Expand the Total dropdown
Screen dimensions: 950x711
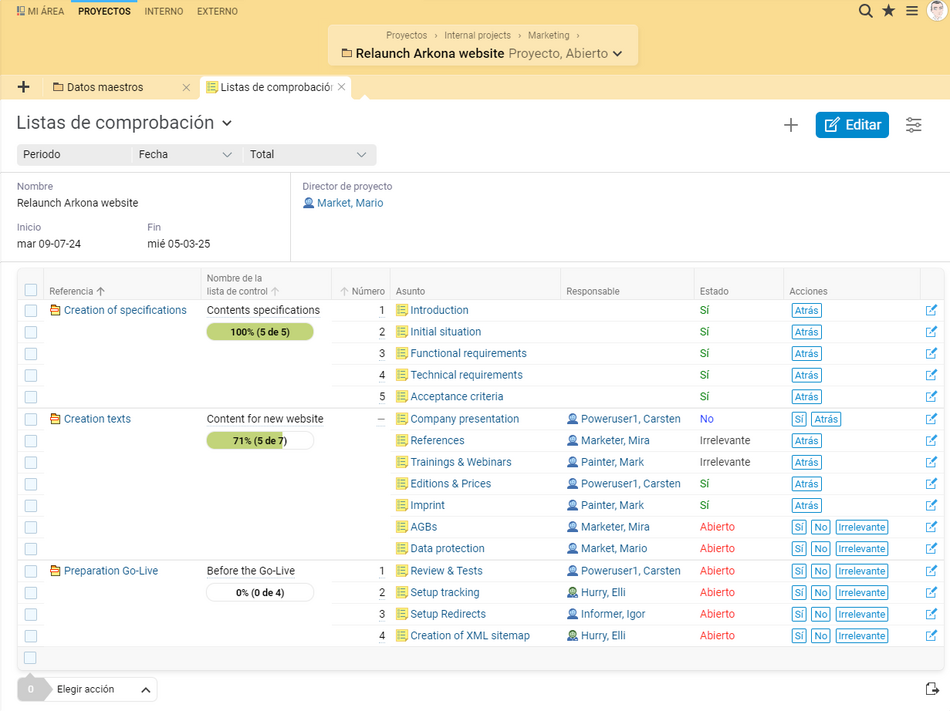[x=308, y=154]
